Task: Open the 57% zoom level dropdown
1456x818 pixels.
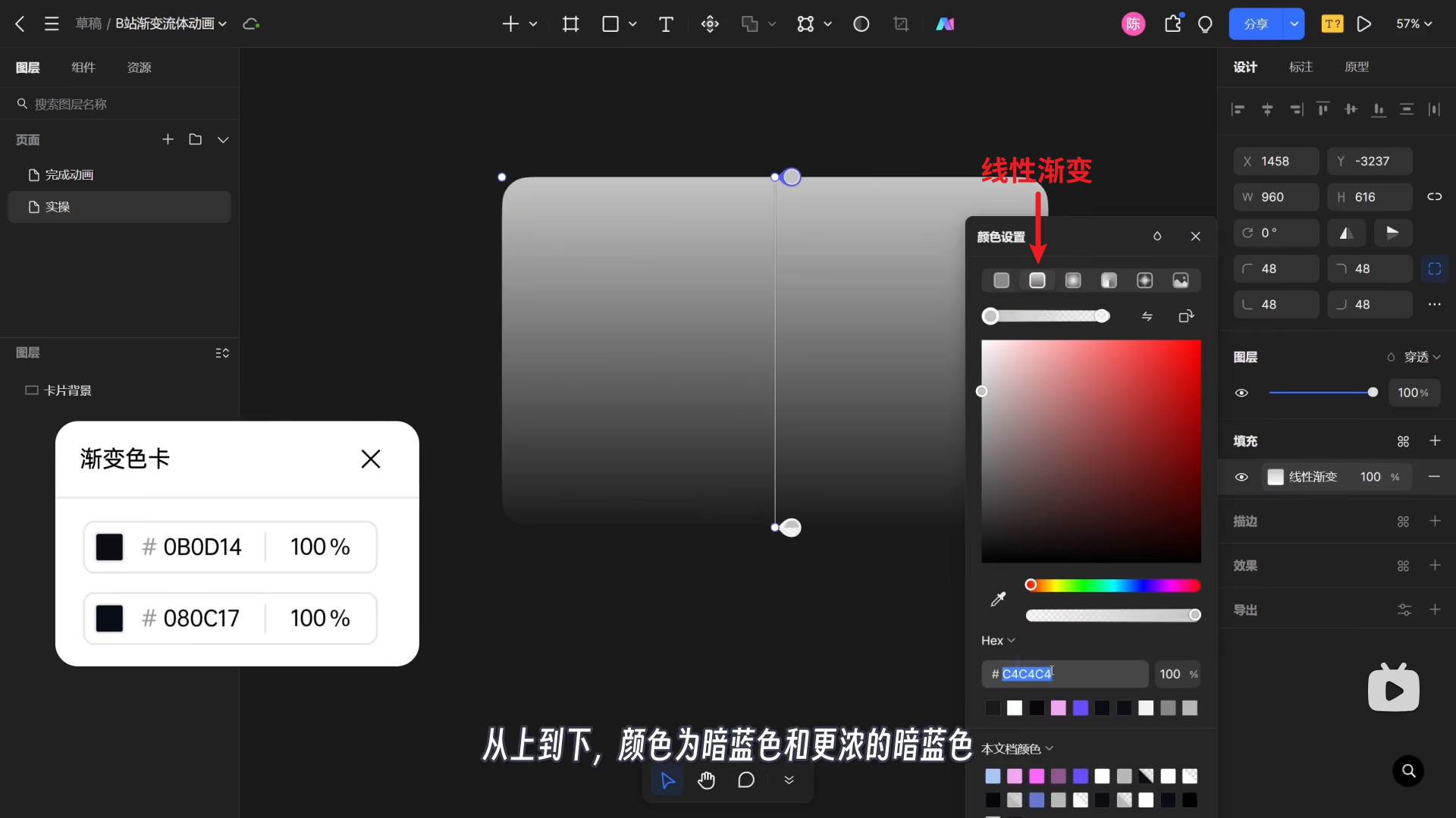Action: pyautogui.click(x=1414, y=24)
